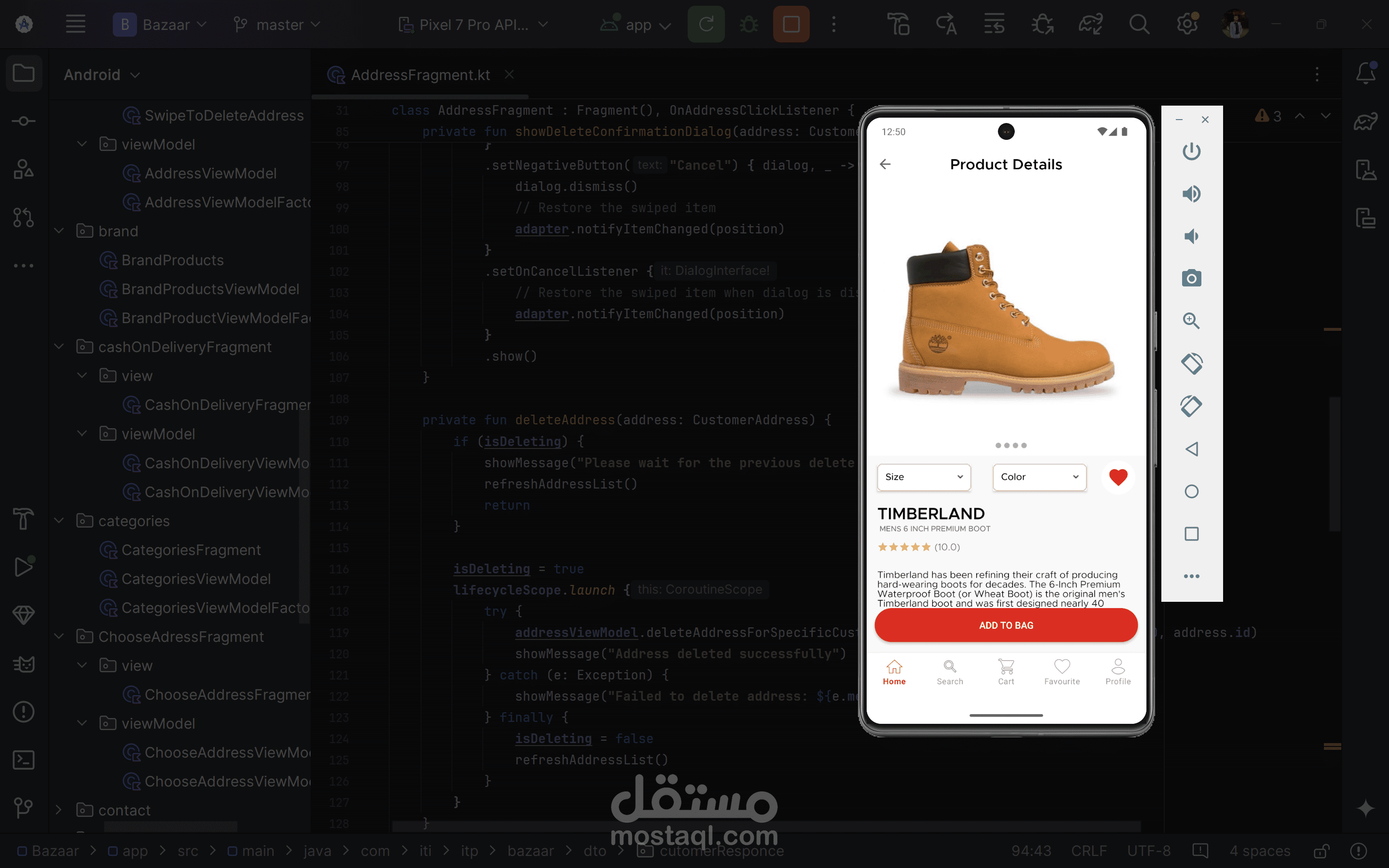Expand the contact folder
1389x868 pixels.
pos(59,810)
